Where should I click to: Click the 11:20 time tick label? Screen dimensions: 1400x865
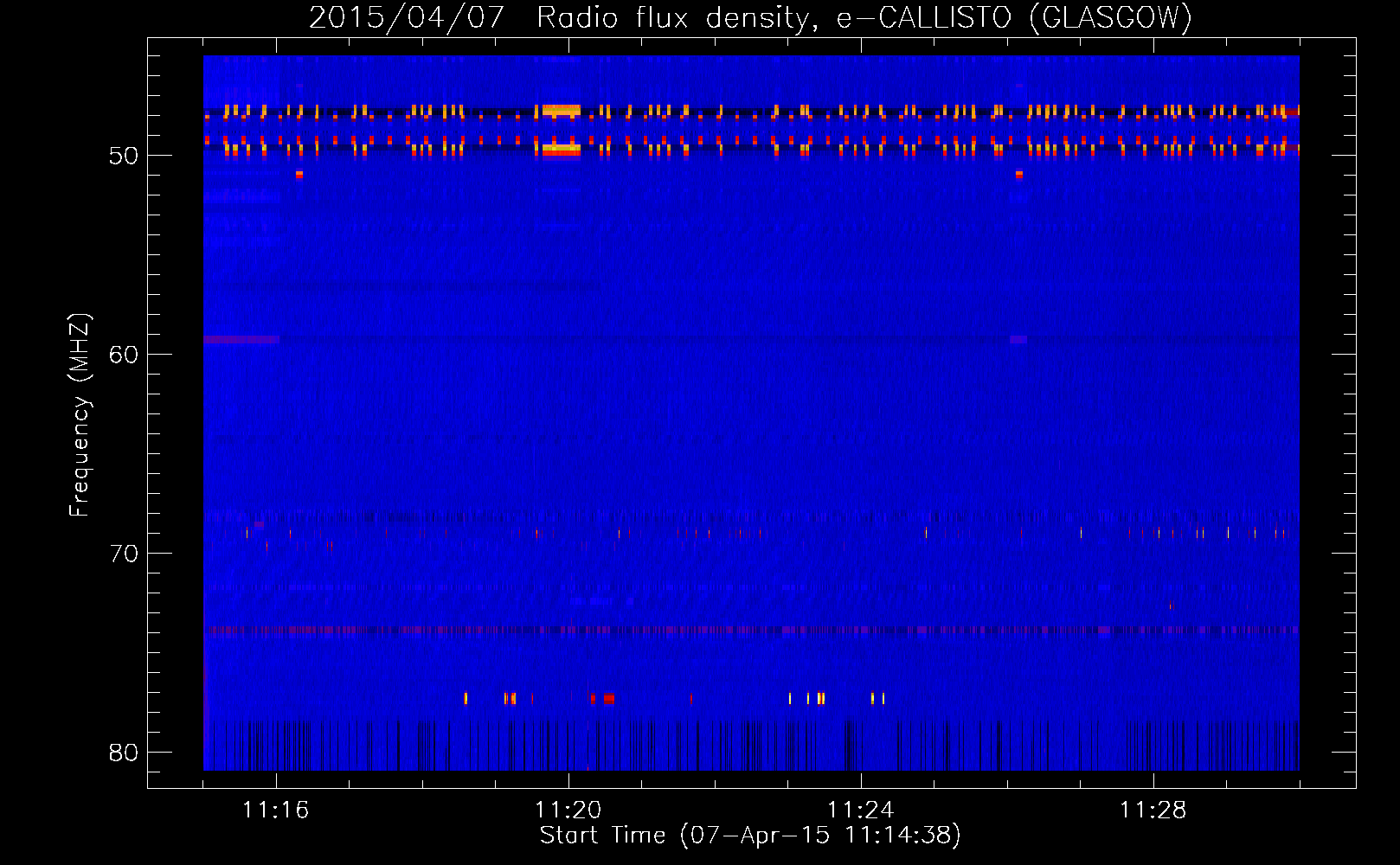[x=568, y=811]
